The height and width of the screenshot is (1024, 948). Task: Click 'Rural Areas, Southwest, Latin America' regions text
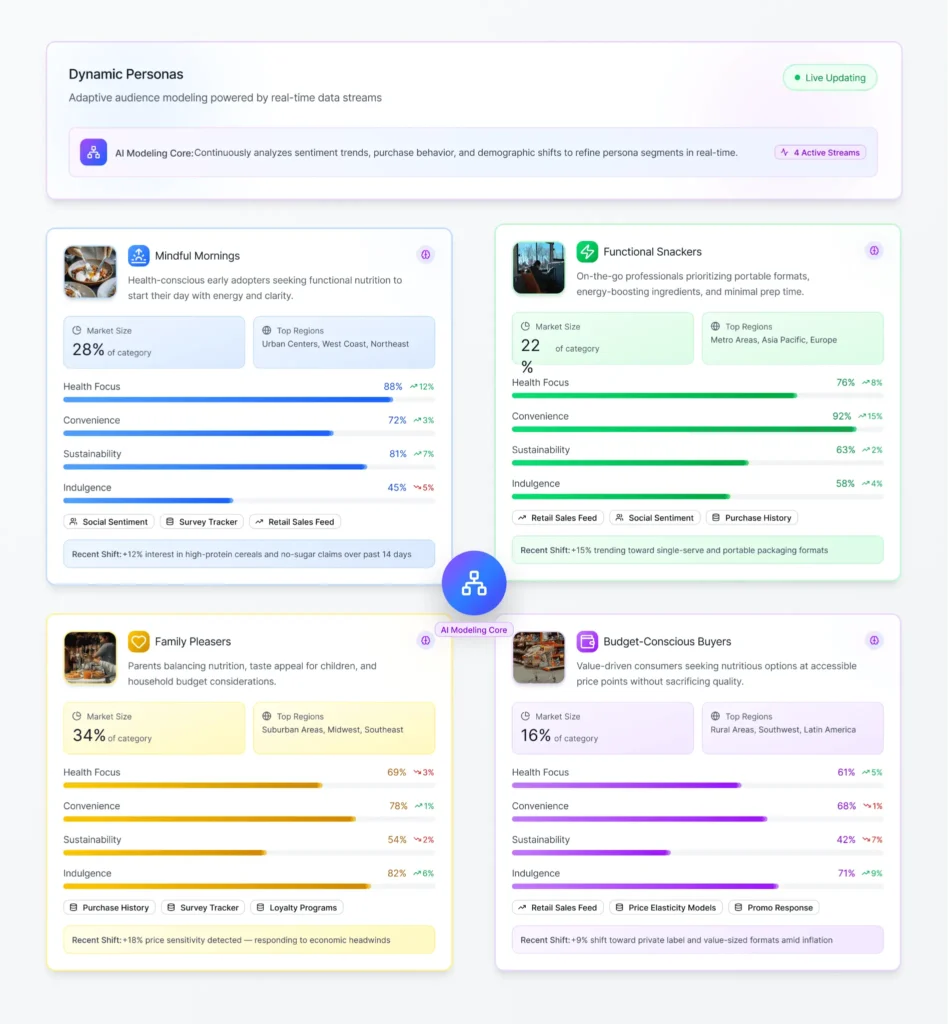783,730
